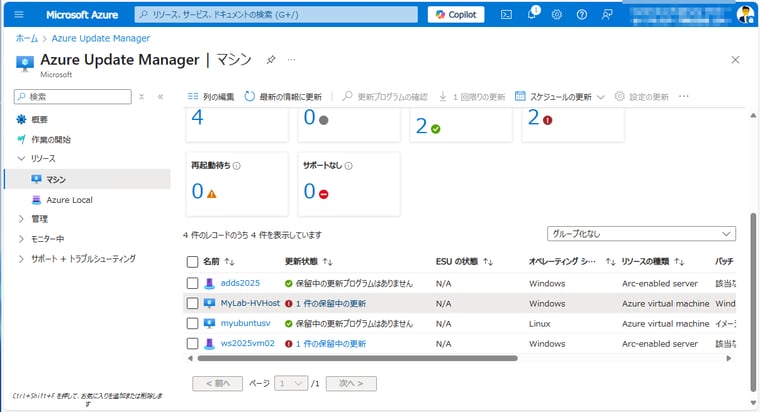
Task: Open the feedback icon in header
Action: [607, 15]
